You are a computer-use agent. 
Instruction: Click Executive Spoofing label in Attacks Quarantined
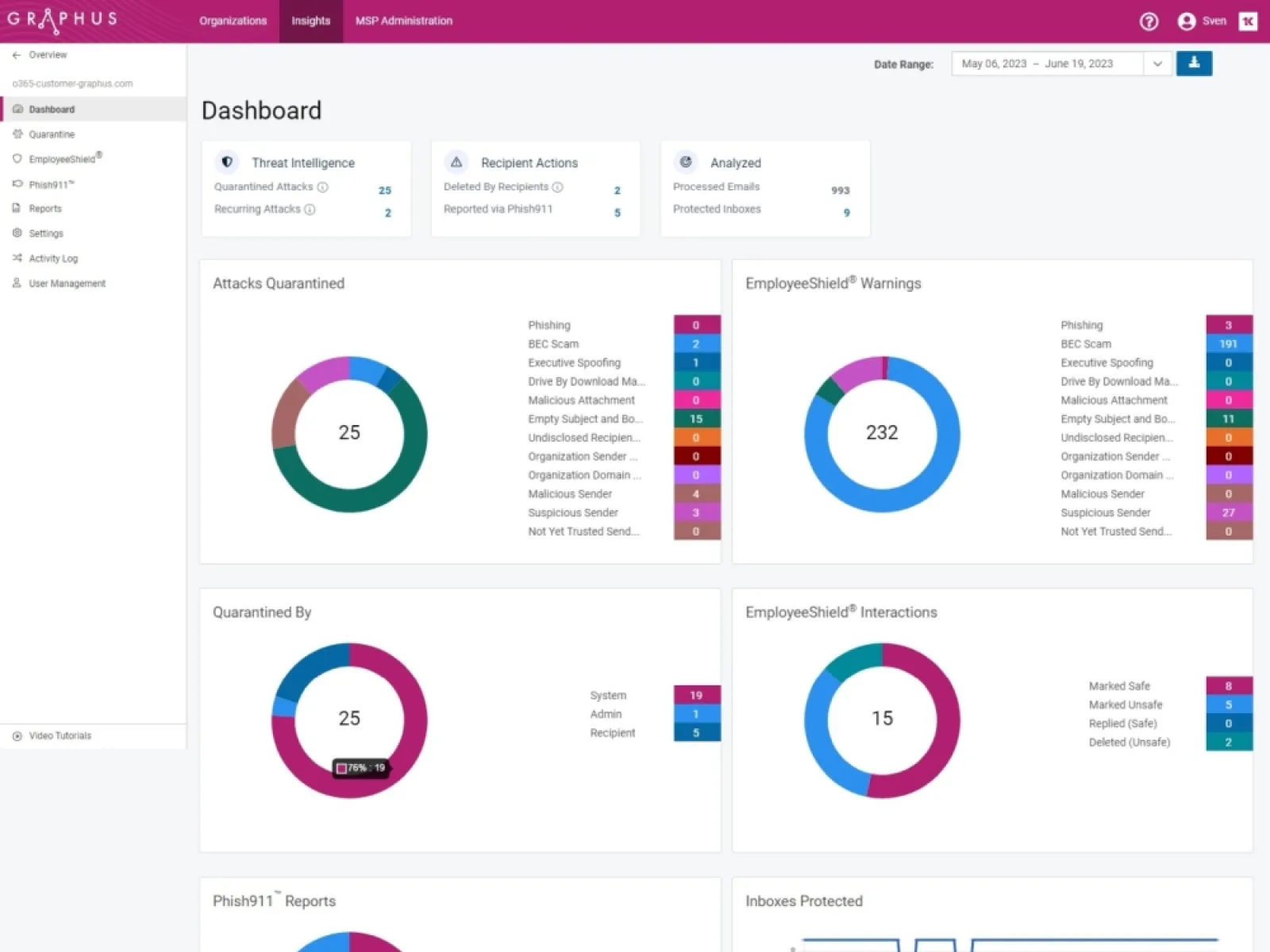click(574, 363)
